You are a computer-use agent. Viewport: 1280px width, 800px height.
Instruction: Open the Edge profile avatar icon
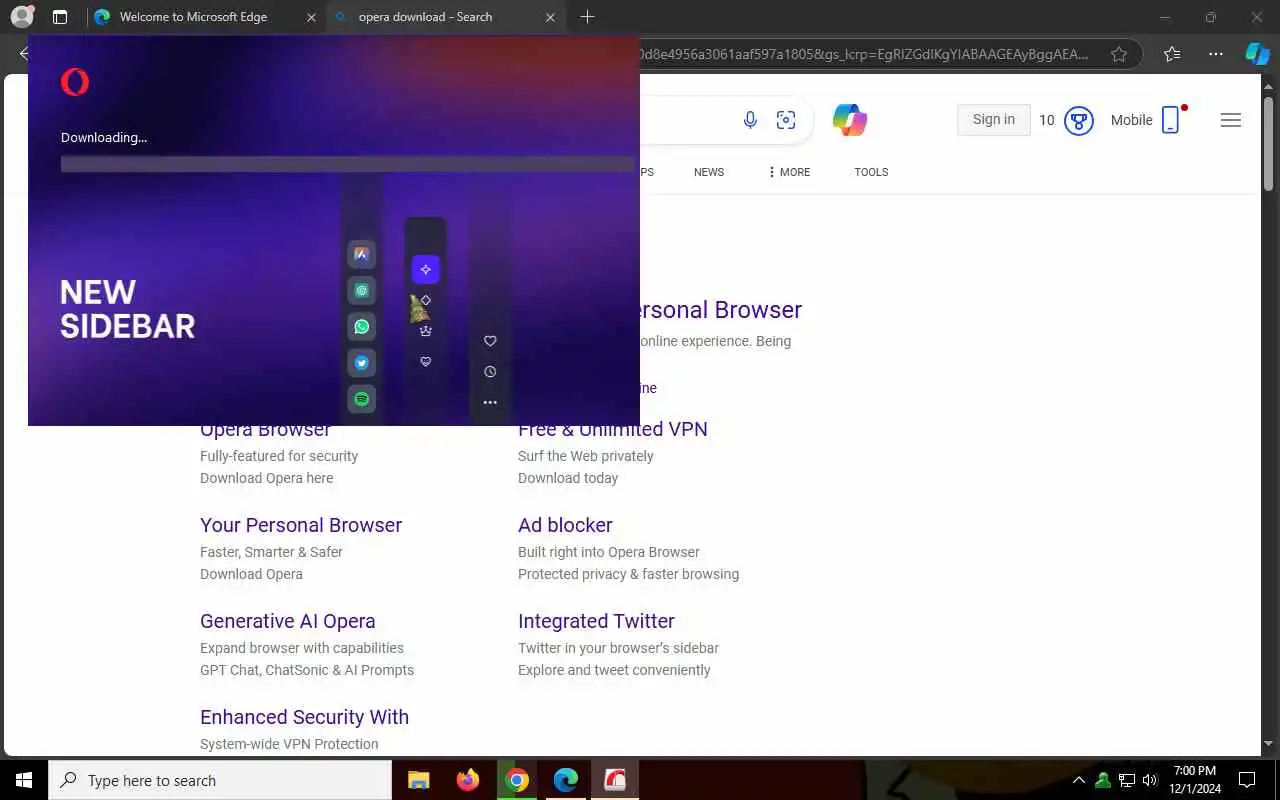point(22,17)
